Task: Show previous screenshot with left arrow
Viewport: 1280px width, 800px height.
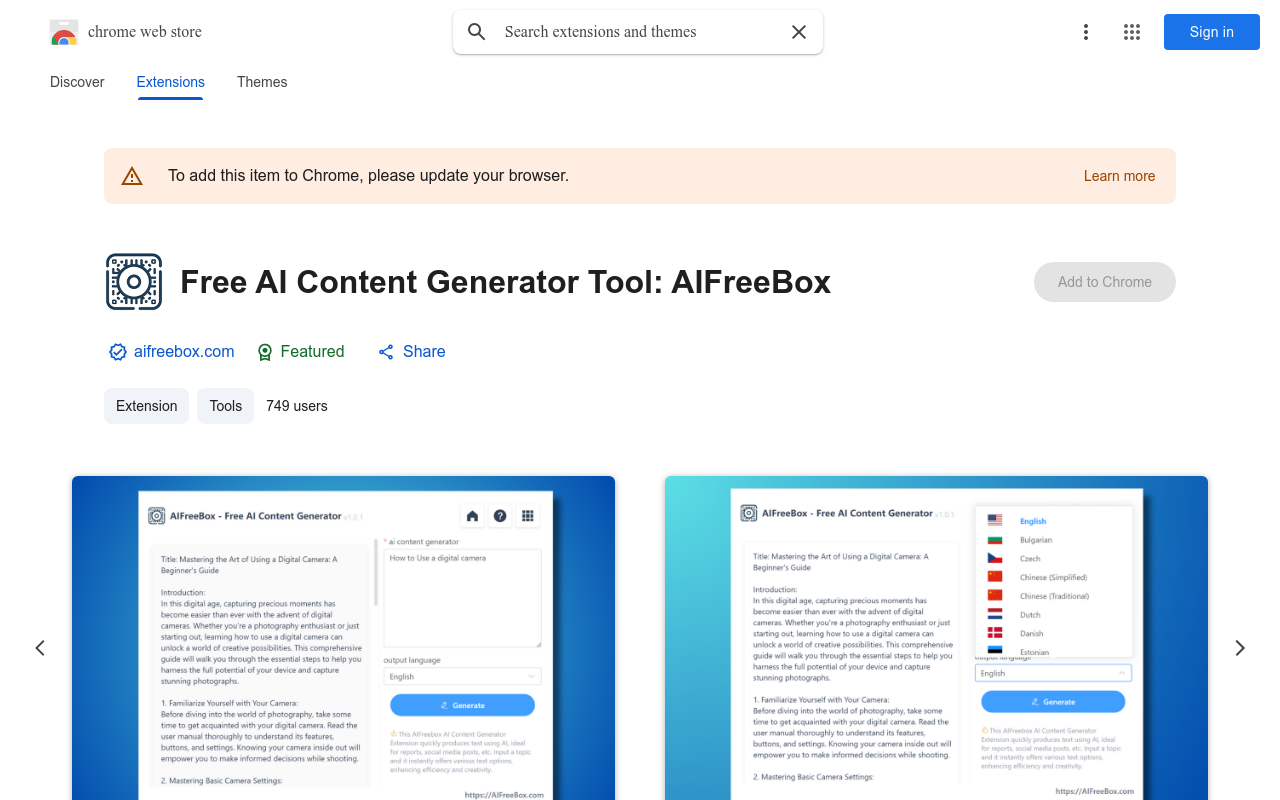Action: [40, 648]
